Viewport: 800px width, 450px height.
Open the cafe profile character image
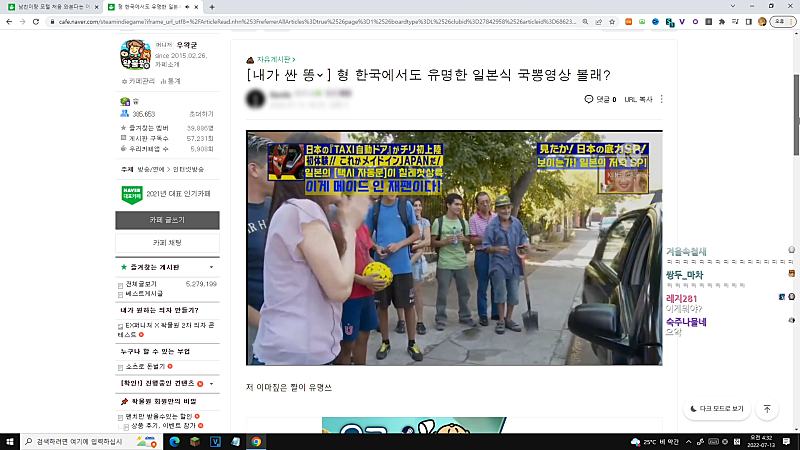click(135, 55)
